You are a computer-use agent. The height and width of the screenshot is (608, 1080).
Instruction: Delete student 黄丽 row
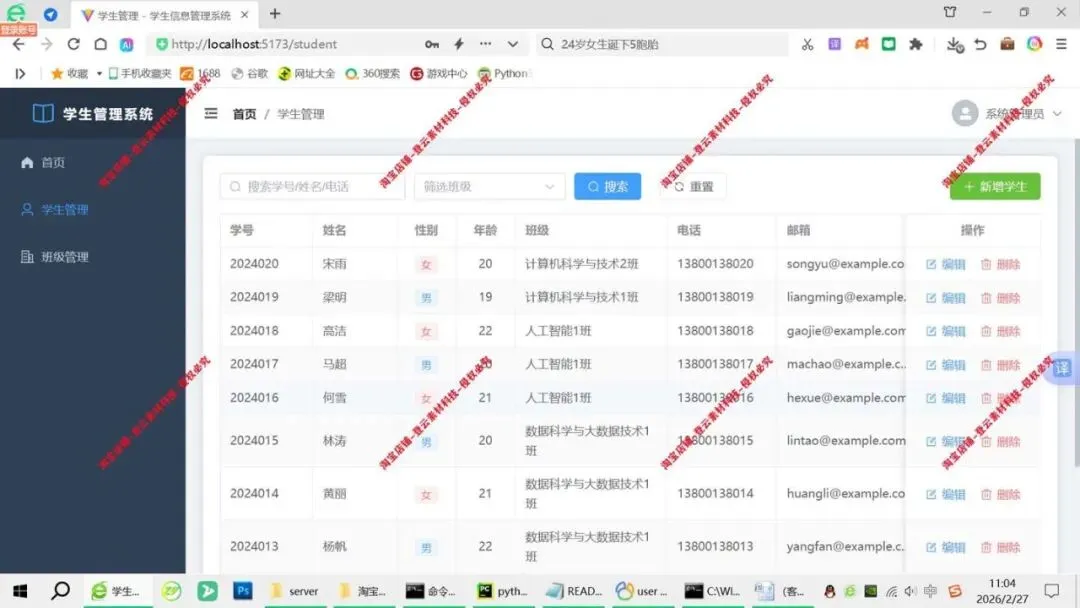pos(1000,494)
